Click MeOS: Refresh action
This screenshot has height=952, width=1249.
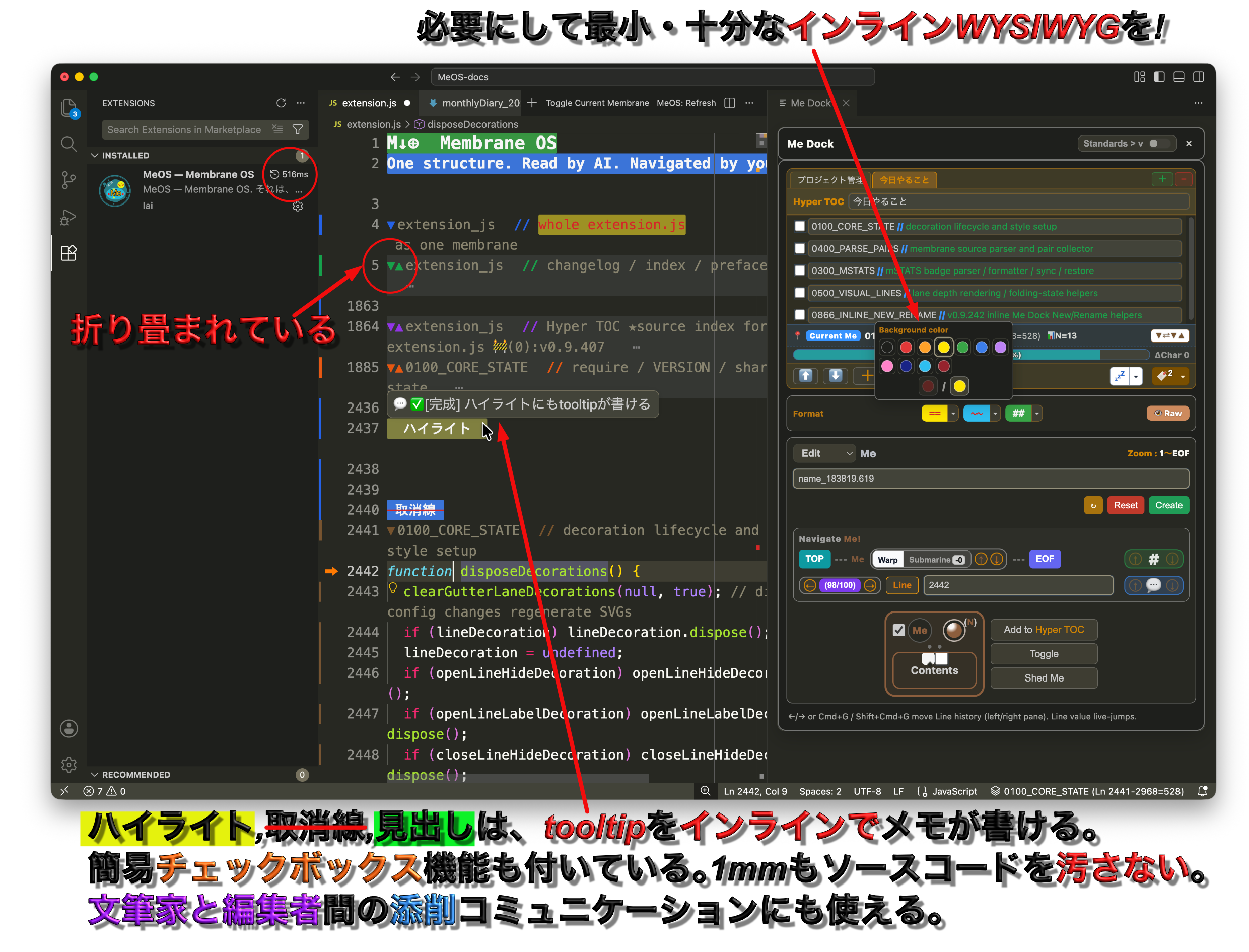(x=685, y=103)
